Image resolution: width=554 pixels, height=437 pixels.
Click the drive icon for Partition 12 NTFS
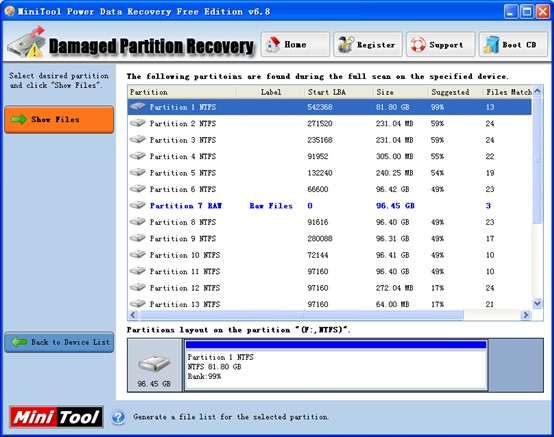[137, 287]
